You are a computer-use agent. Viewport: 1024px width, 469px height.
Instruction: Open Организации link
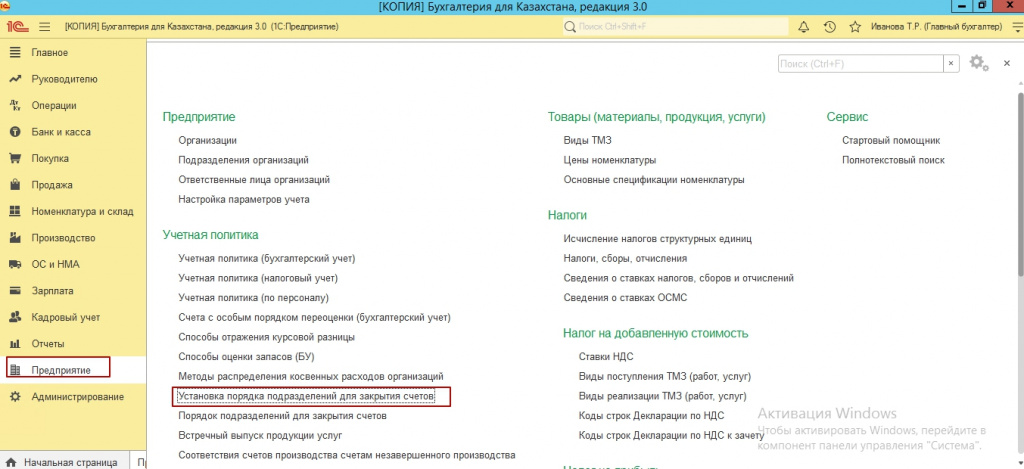click(207, 140)
